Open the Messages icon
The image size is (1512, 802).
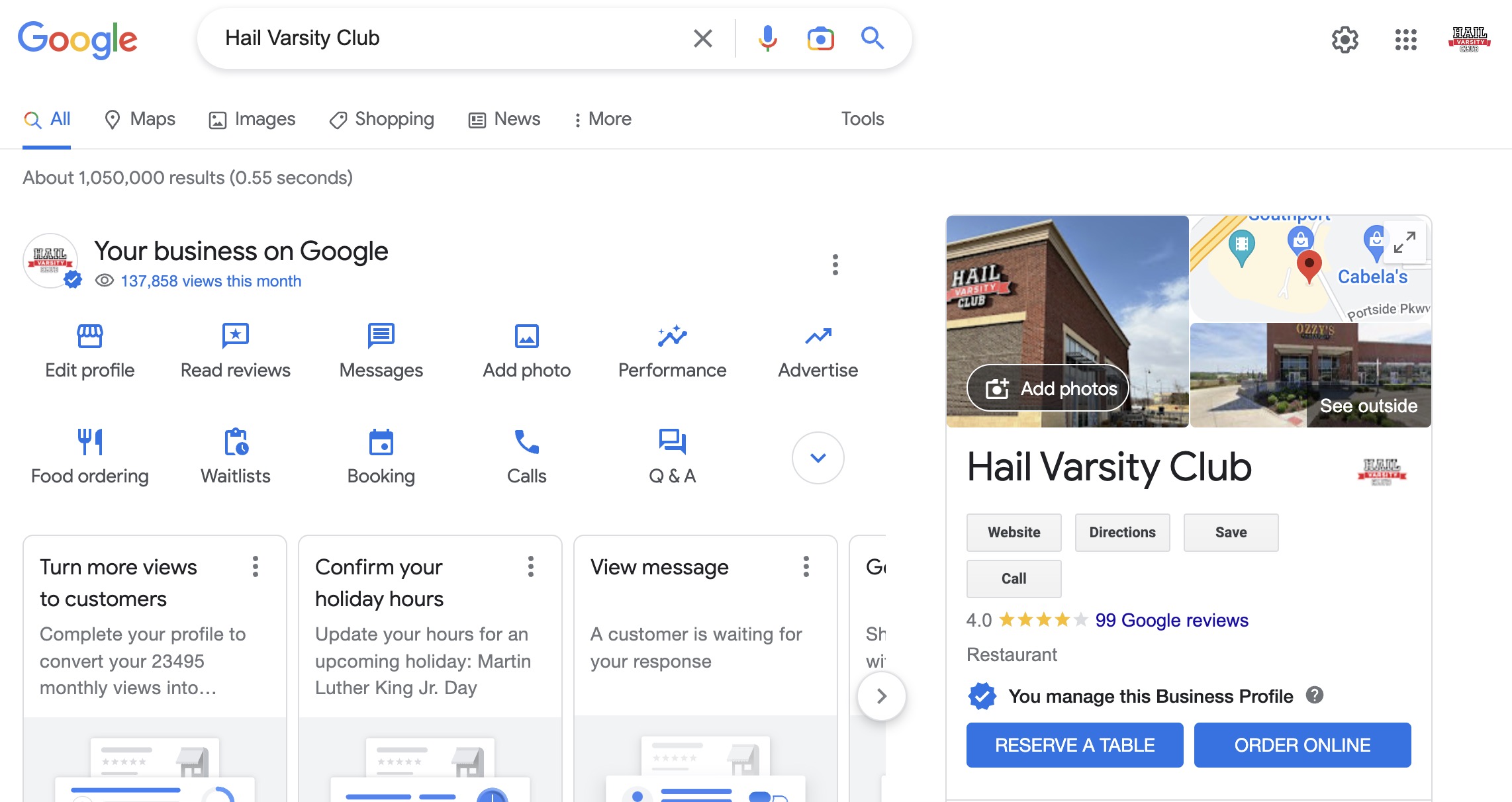click(x=381, y=336)
